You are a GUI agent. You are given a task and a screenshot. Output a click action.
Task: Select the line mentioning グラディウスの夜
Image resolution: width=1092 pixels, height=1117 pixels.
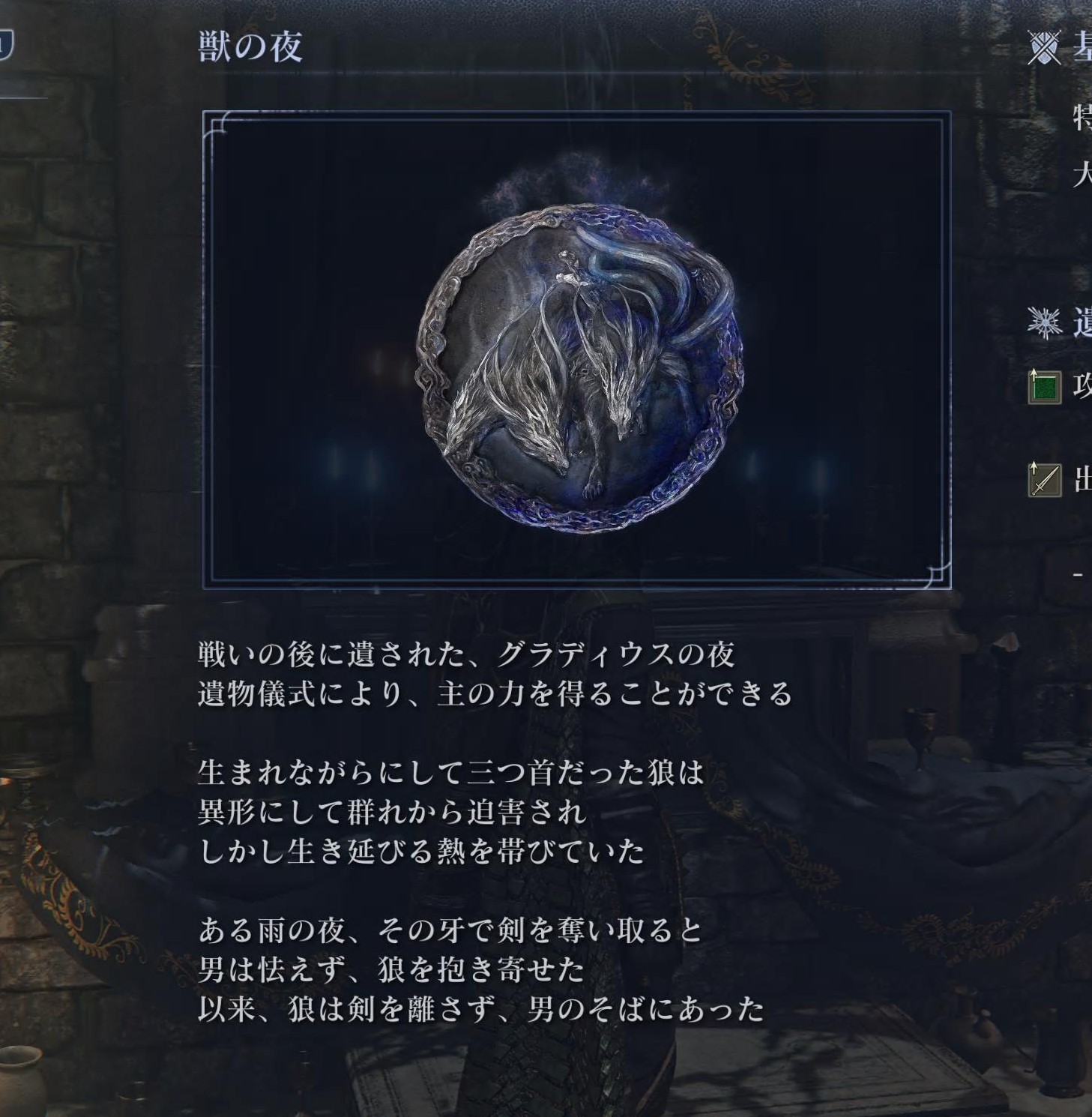[466, 654]
